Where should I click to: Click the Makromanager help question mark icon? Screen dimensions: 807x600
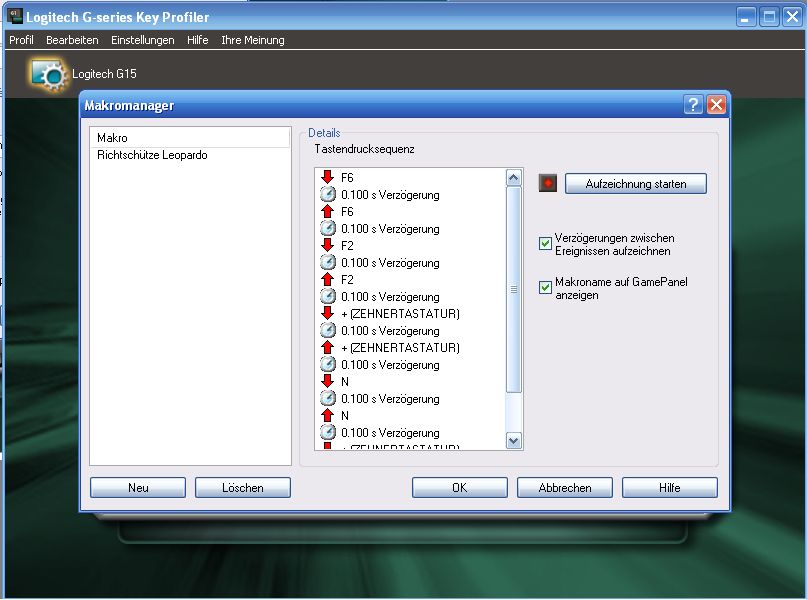[x=693, y=105]
